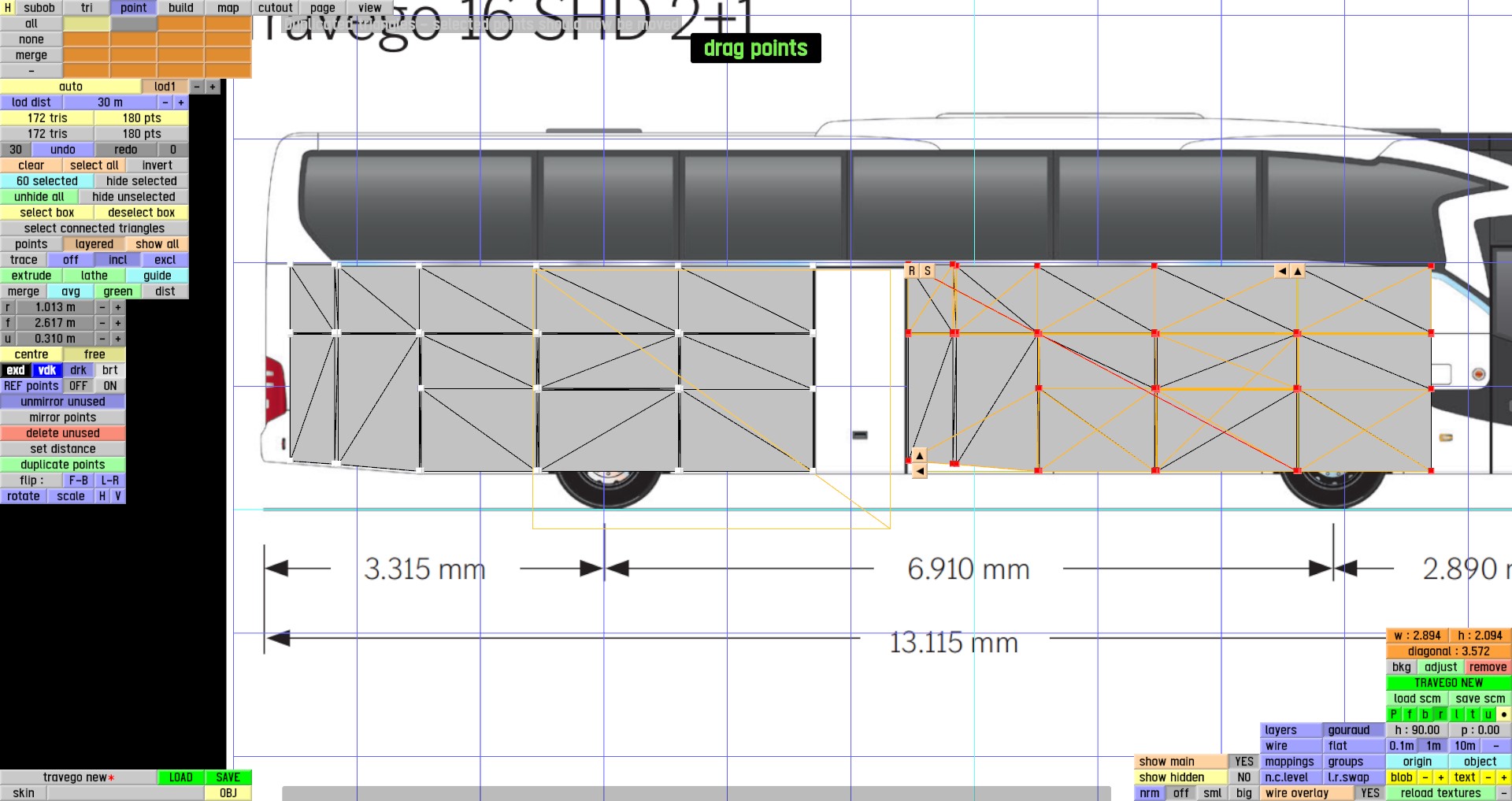This screenshot has width=1512, height=801.
Task: Toggle wire overlay YES
Action: click(x=1370, y=793)
